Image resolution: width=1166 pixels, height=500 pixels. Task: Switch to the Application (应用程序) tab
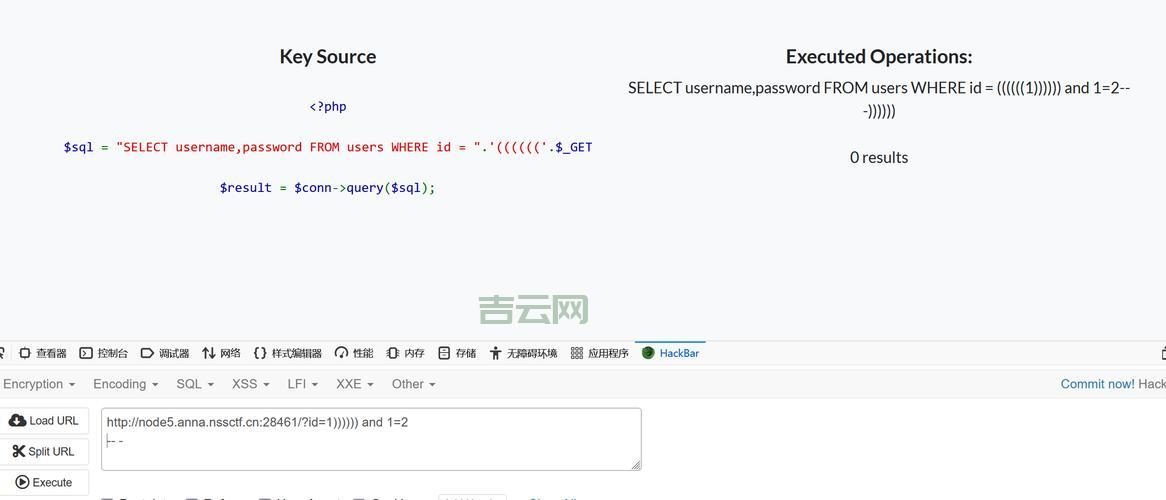click(599, 353)
